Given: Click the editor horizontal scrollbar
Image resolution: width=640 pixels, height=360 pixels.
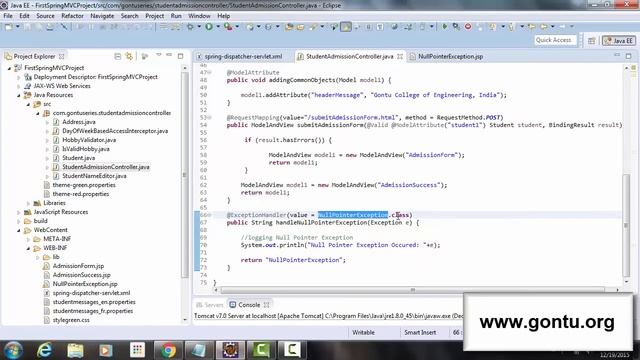Looking at the screenshot, I should click(412, 290).
